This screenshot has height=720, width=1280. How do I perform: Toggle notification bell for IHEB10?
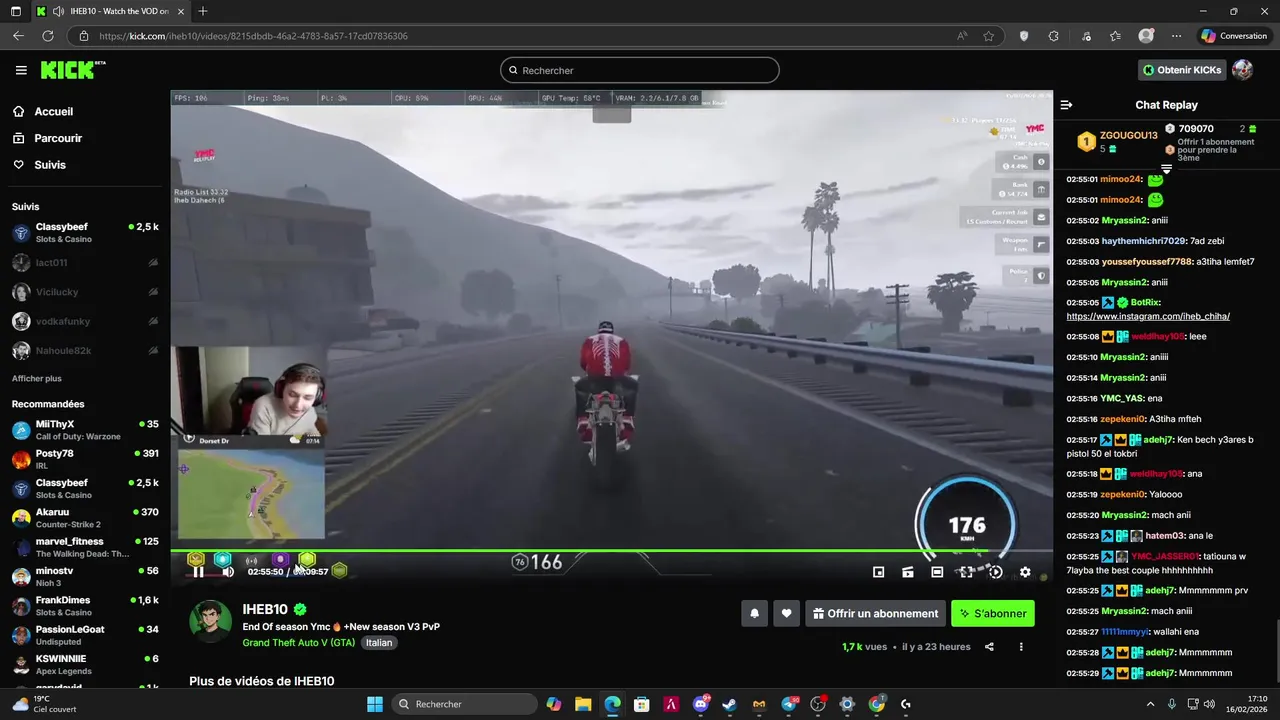(755, 614)
